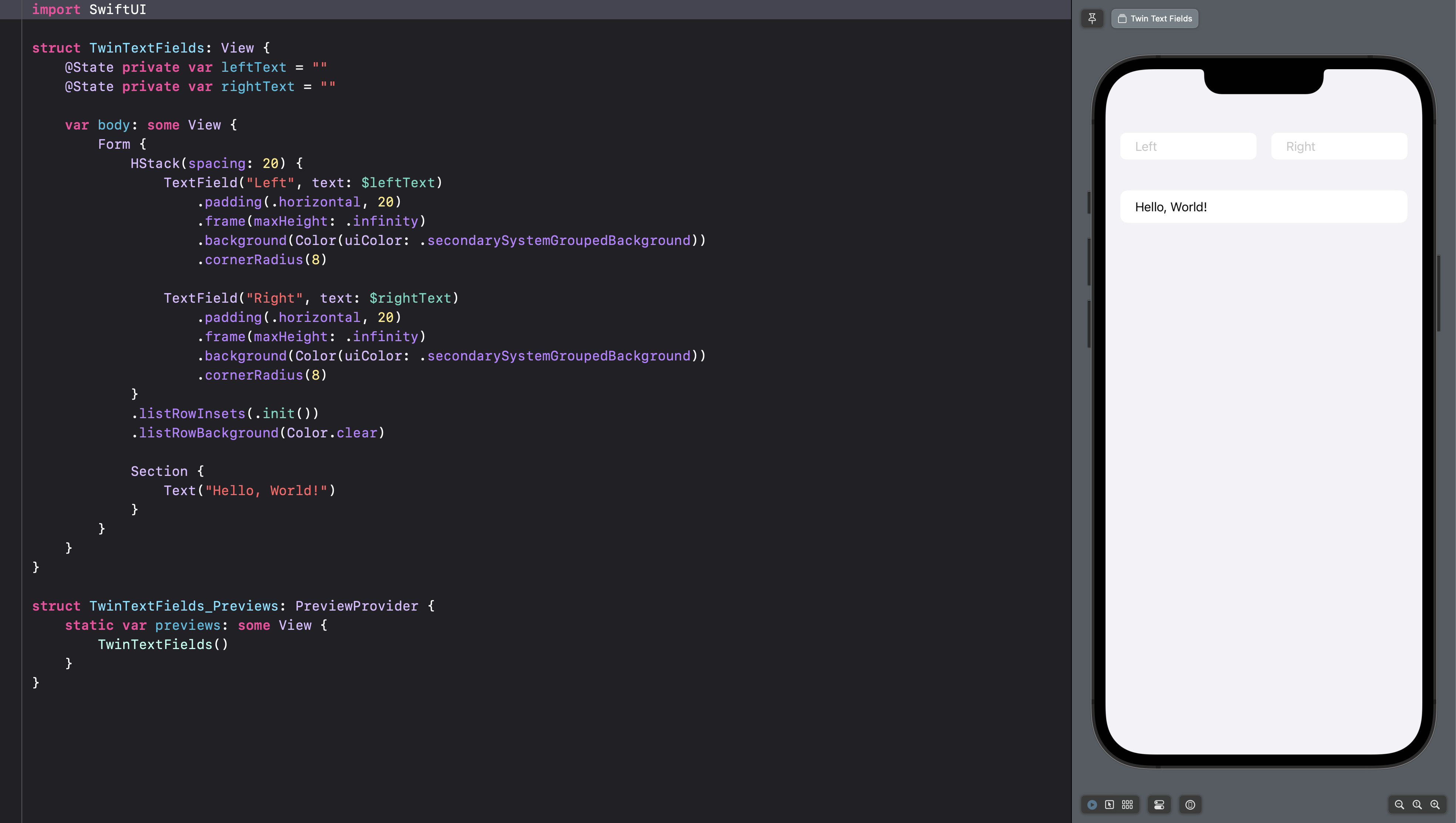Zoom out the canvas
The image size is (1456, 823).
click(x=1399, y=804)
